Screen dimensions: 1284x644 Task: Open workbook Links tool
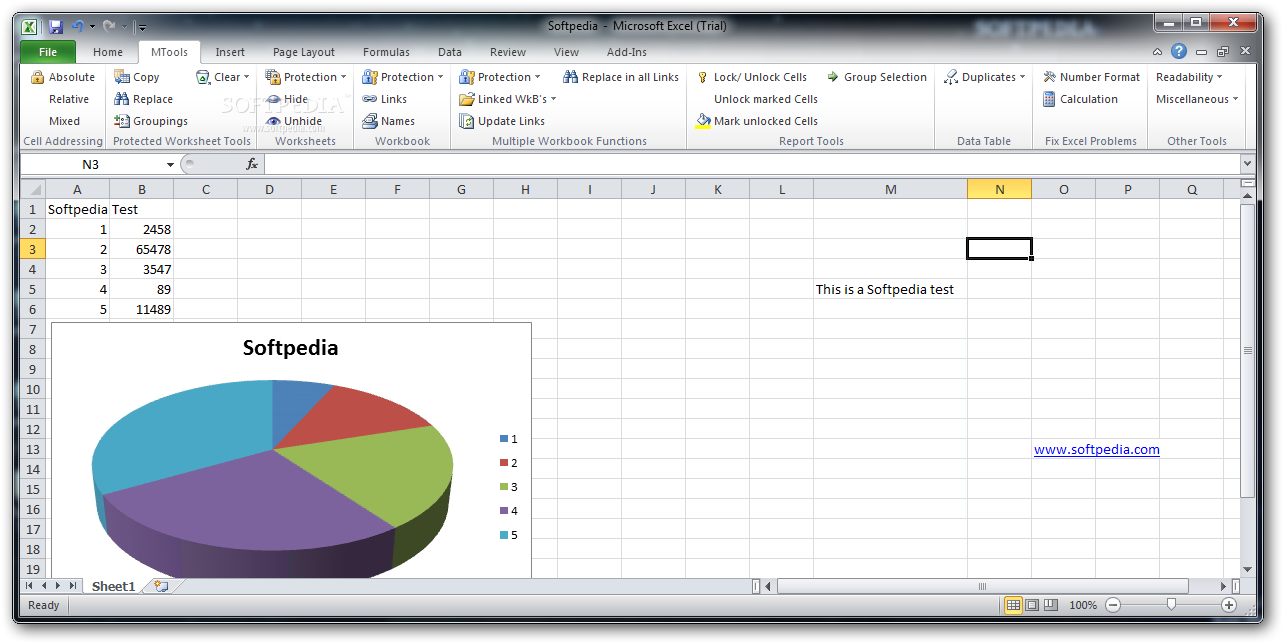(385, 99)
